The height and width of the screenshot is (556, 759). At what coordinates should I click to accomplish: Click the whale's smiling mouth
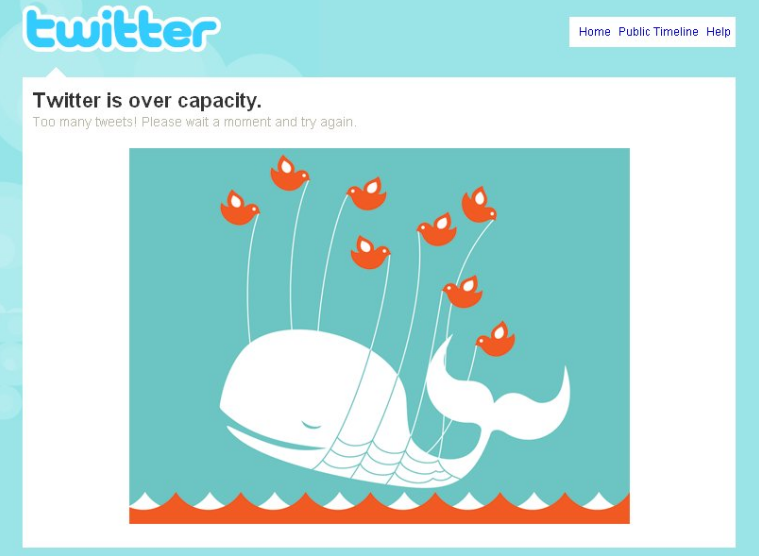[x=273, y=438]
